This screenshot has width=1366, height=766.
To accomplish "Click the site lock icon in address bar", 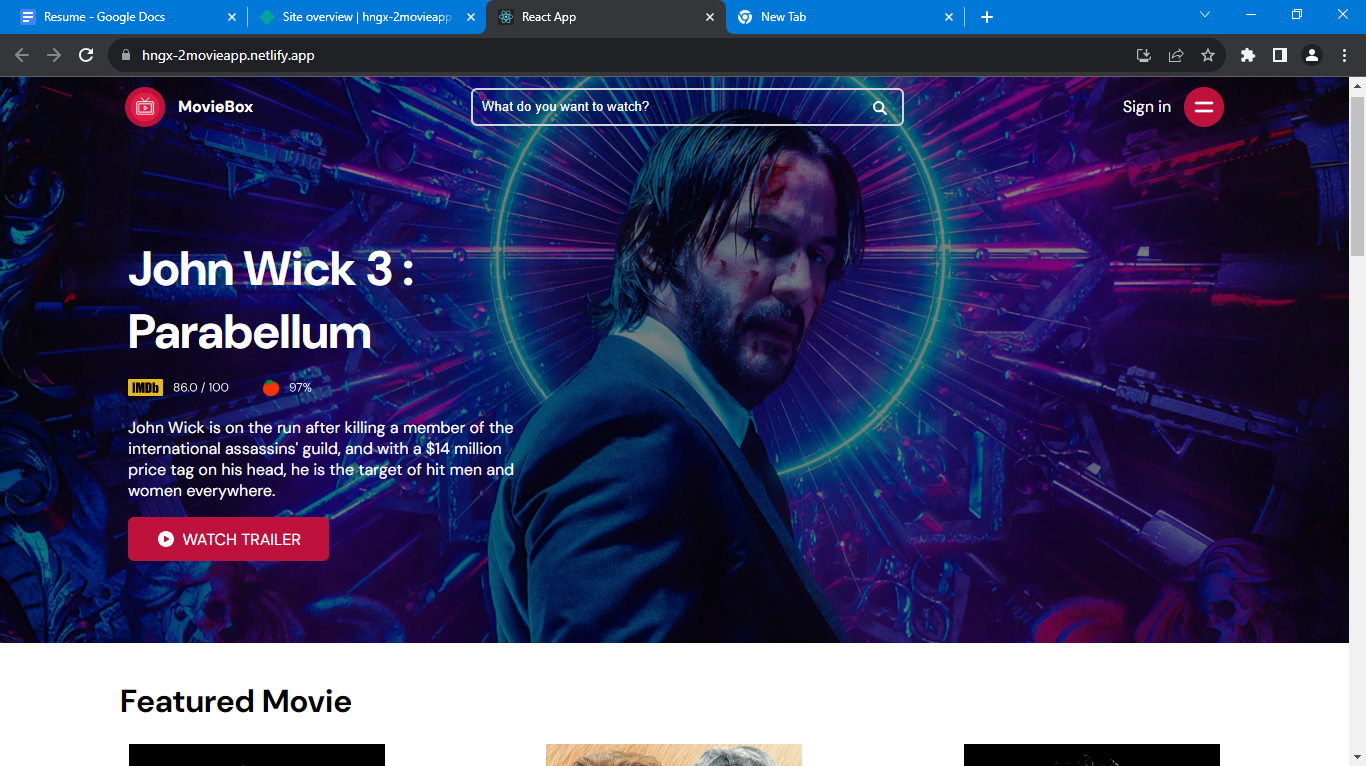I will pyautogui.click(x=126, y=55).
